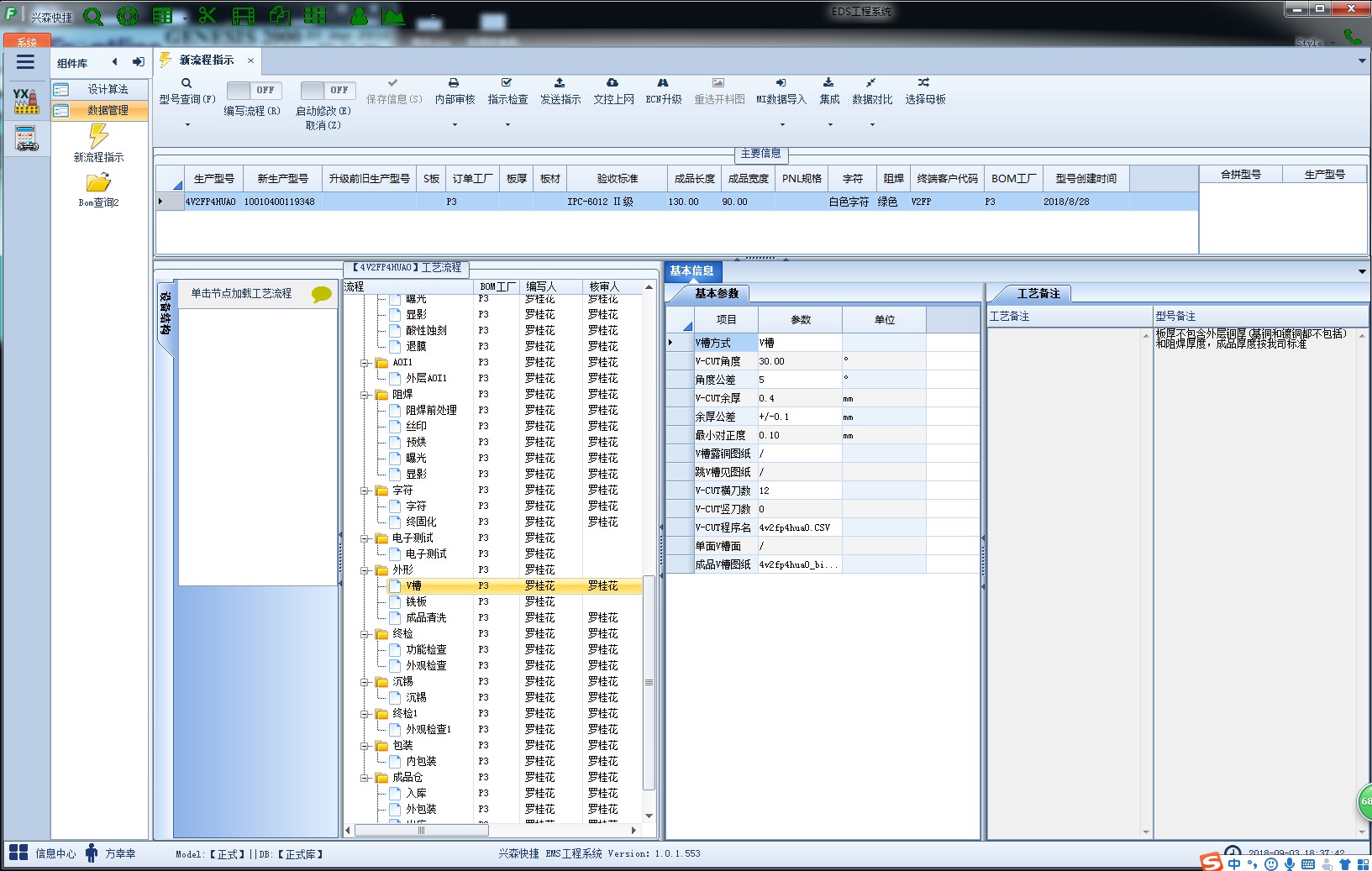
Task: Click the YX factory icon in sidebar
Action: click(26, 101)
